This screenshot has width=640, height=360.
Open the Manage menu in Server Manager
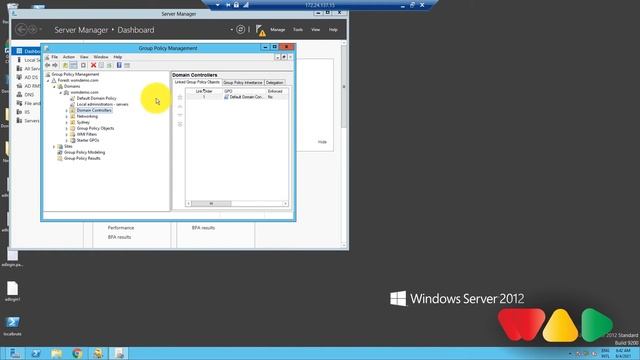(x=278, y=30)
